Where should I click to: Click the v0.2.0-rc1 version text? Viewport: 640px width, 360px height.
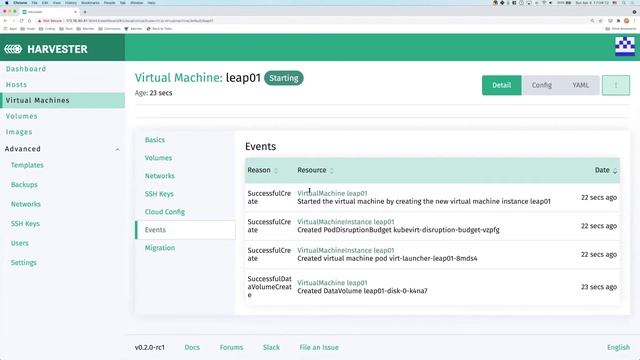coord(150,347)
